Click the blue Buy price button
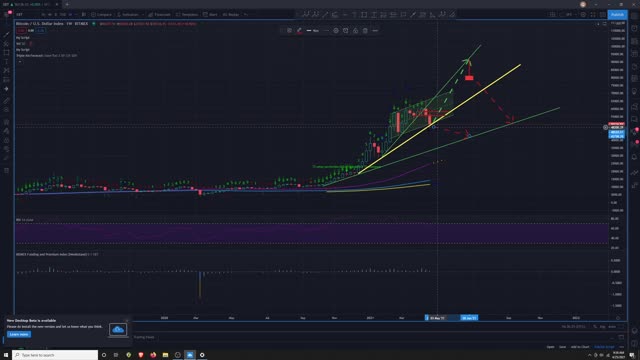Image resolution: width=640 pixels, height=360 pixels. (x=40, y=31)
